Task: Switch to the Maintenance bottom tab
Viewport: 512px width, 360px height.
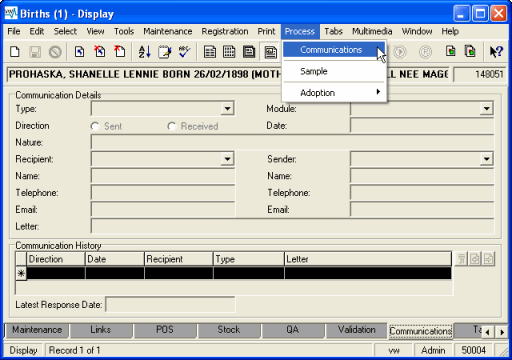Action: tap(37, 330)
